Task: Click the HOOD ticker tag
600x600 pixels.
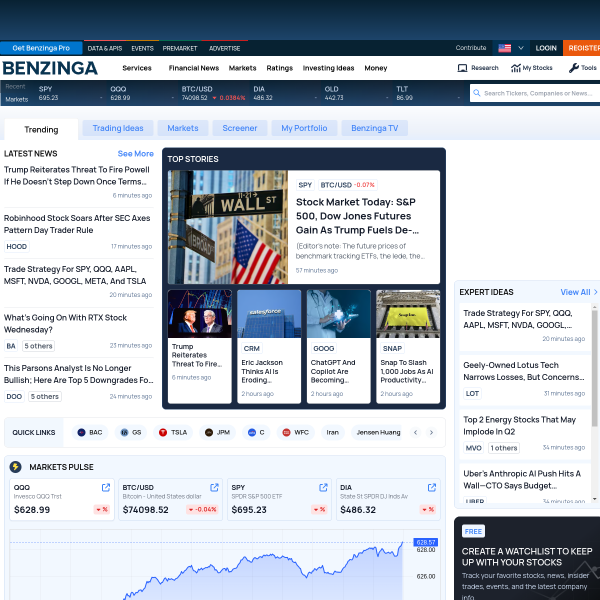Action: point(17,246)
